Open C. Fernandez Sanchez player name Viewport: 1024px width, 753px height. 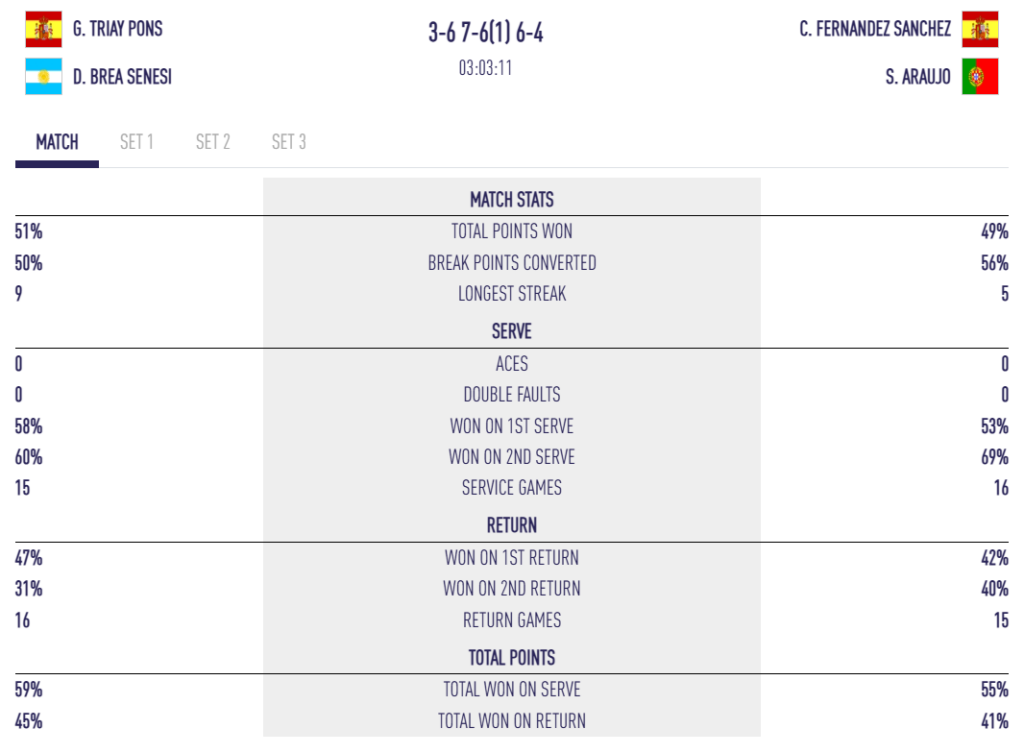click(875, 29)
